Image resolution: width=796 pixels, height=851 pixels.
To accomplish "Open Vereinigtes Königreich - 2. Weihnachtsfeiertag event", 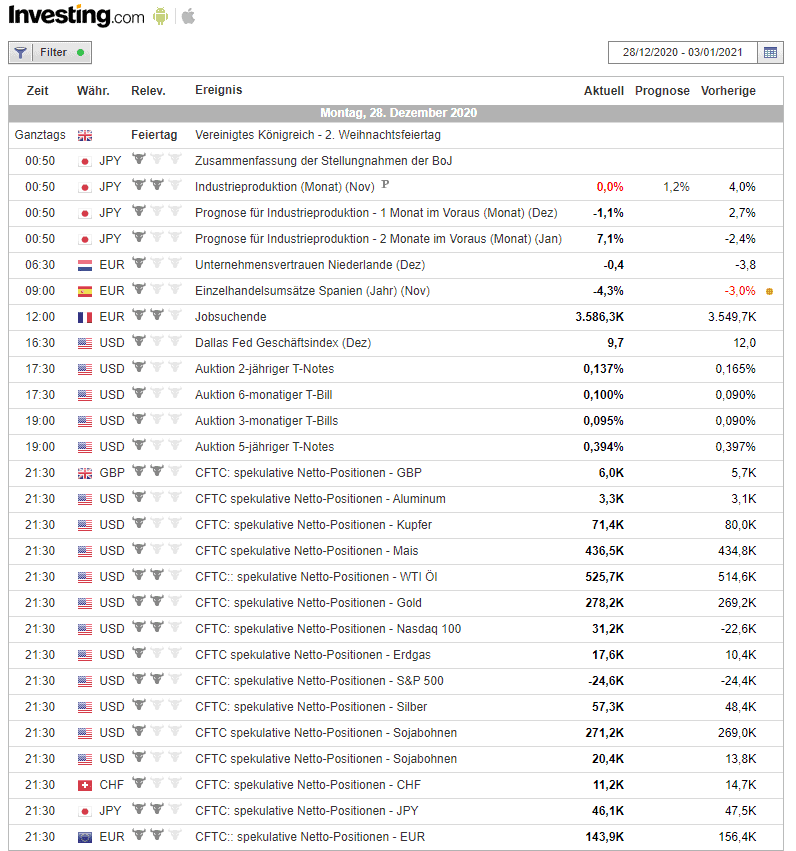I will click(318, 135).
